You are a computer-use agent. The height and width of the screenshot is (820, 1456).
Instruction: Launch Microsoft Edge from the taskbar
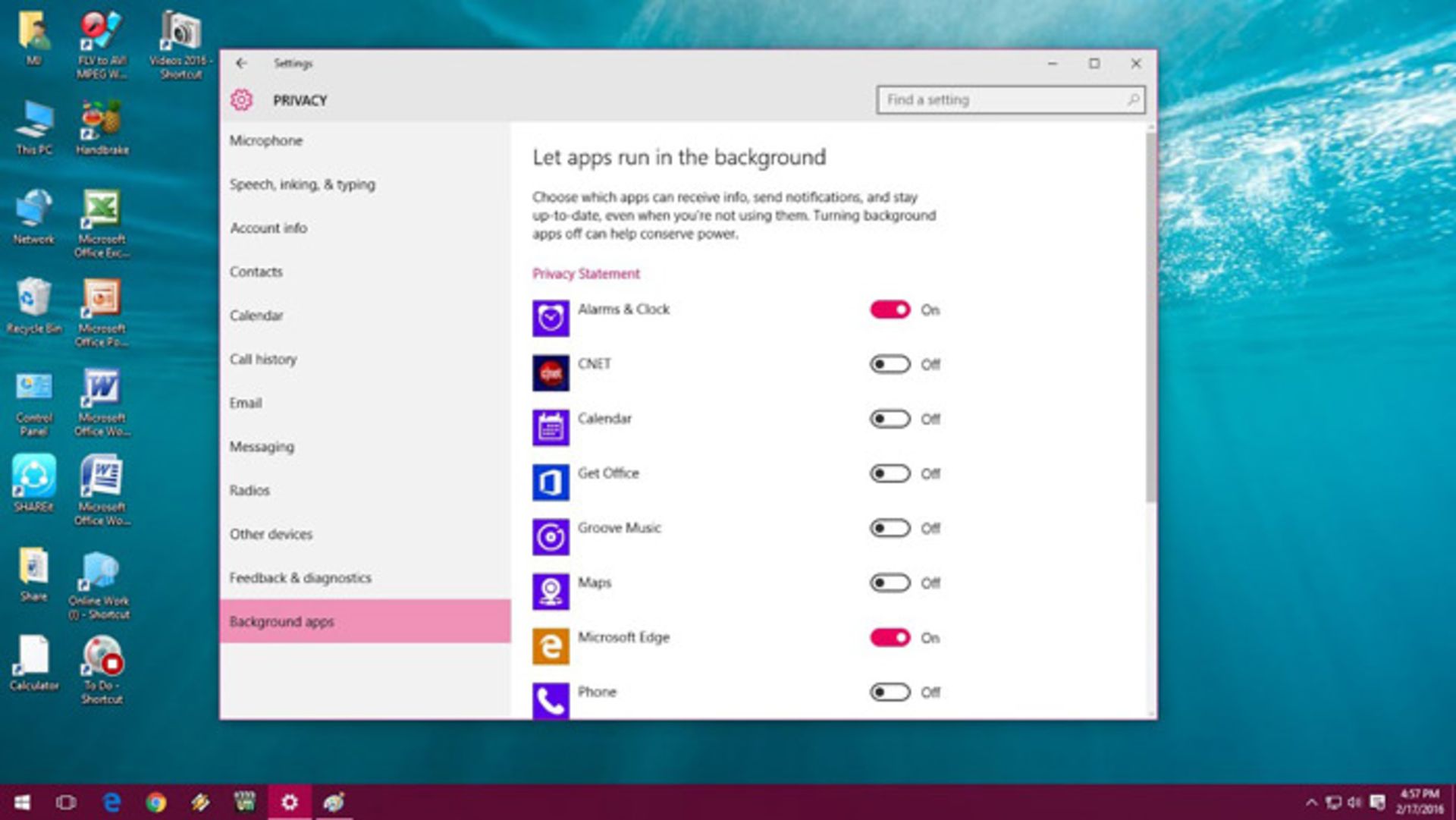click(x=111, y=802)
